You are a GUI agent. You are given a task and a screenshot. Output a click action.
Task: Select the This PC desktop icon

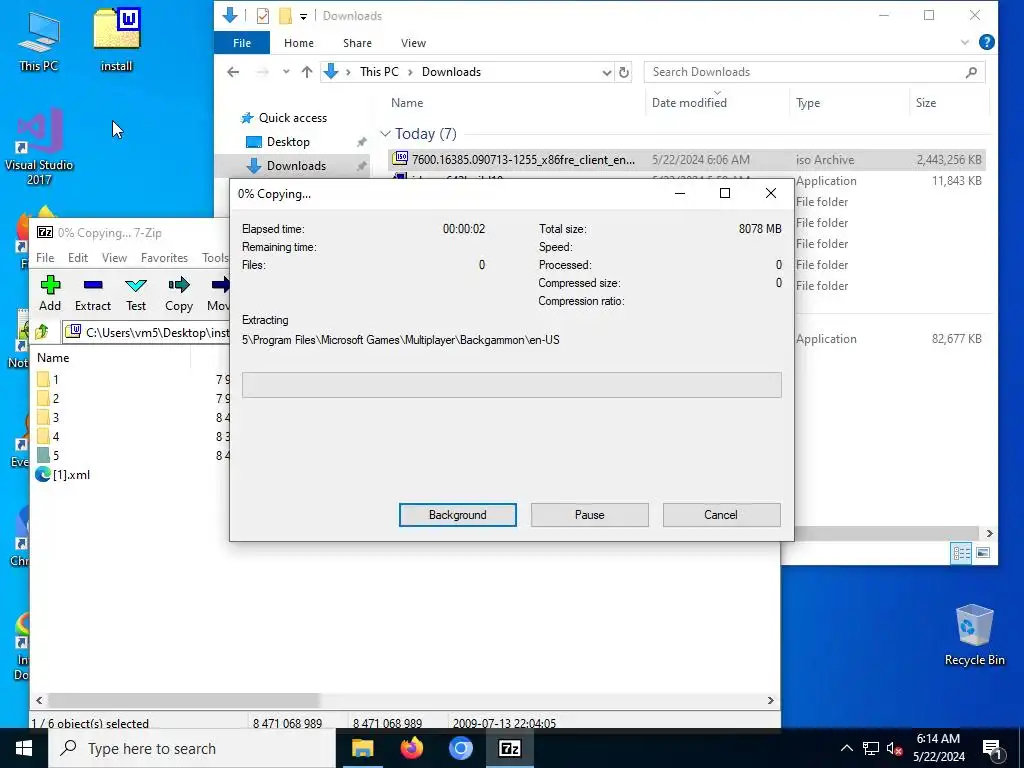click(x=38, y=42)
